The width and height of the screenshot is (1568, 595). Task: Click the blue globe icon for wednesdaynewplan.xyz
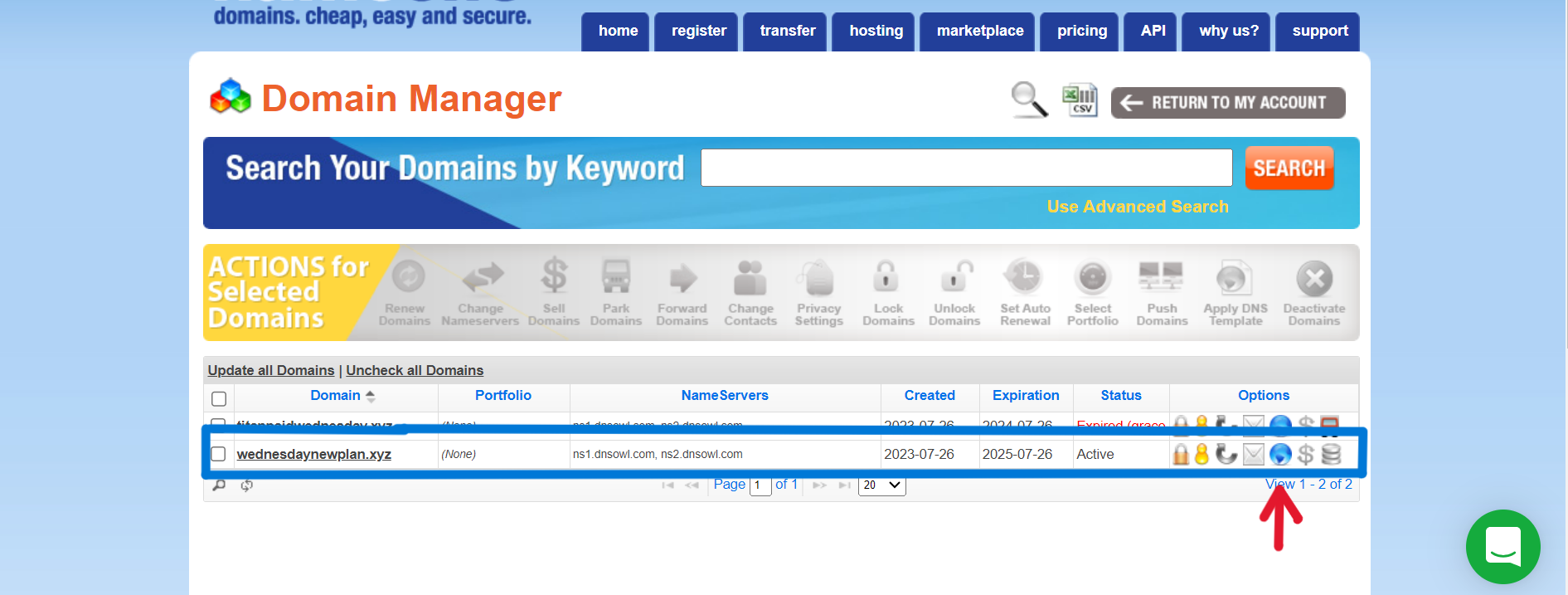1280,454
